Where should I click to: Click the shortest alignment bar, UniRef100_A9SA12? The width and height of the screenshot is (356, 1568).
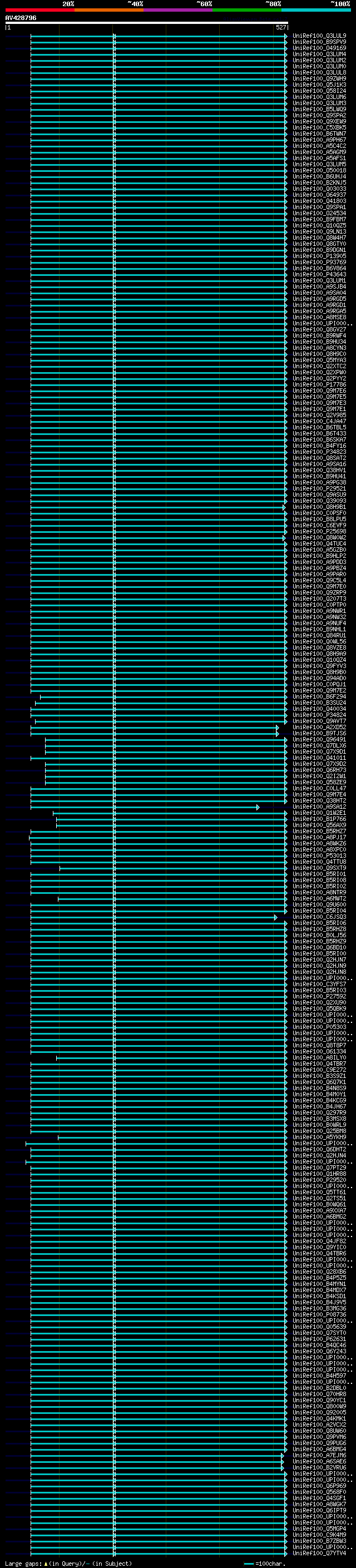point(145,807)
